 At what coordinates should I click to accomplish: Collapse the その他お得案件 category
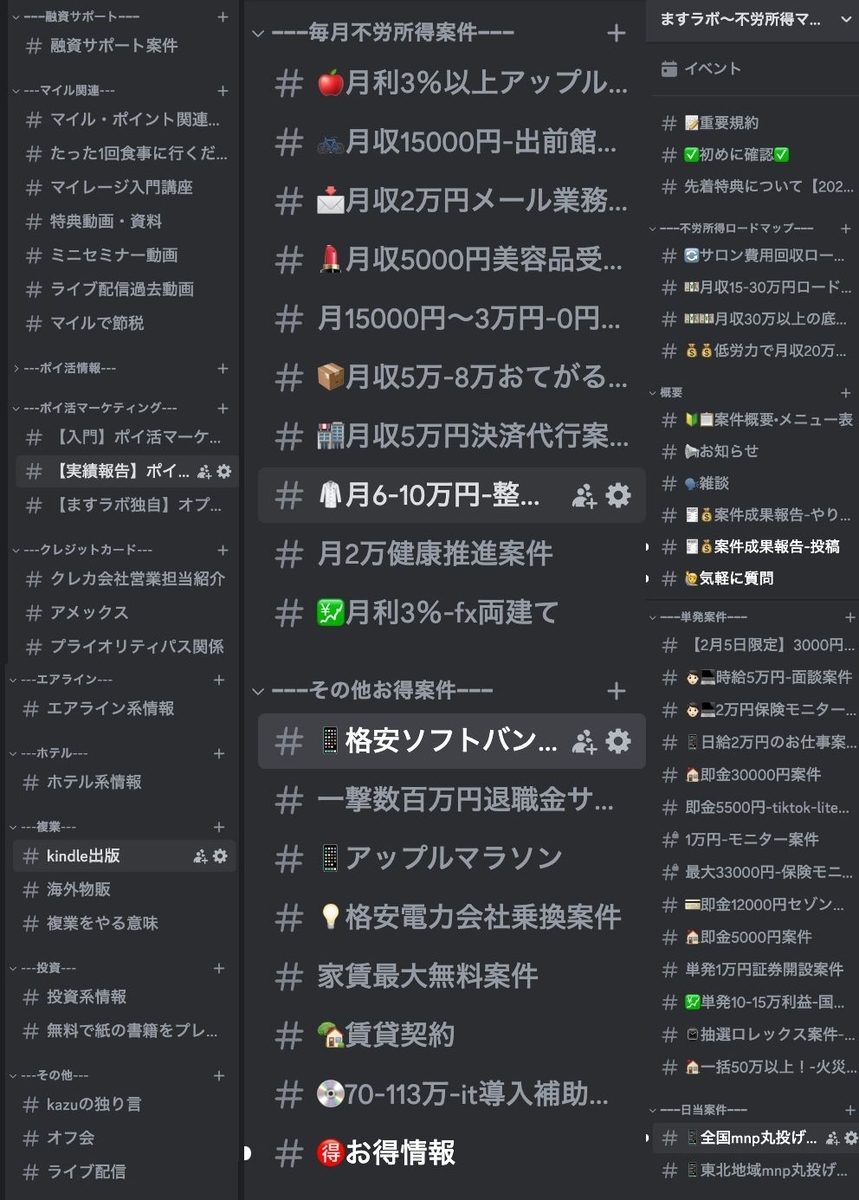(x=258, y=691)
